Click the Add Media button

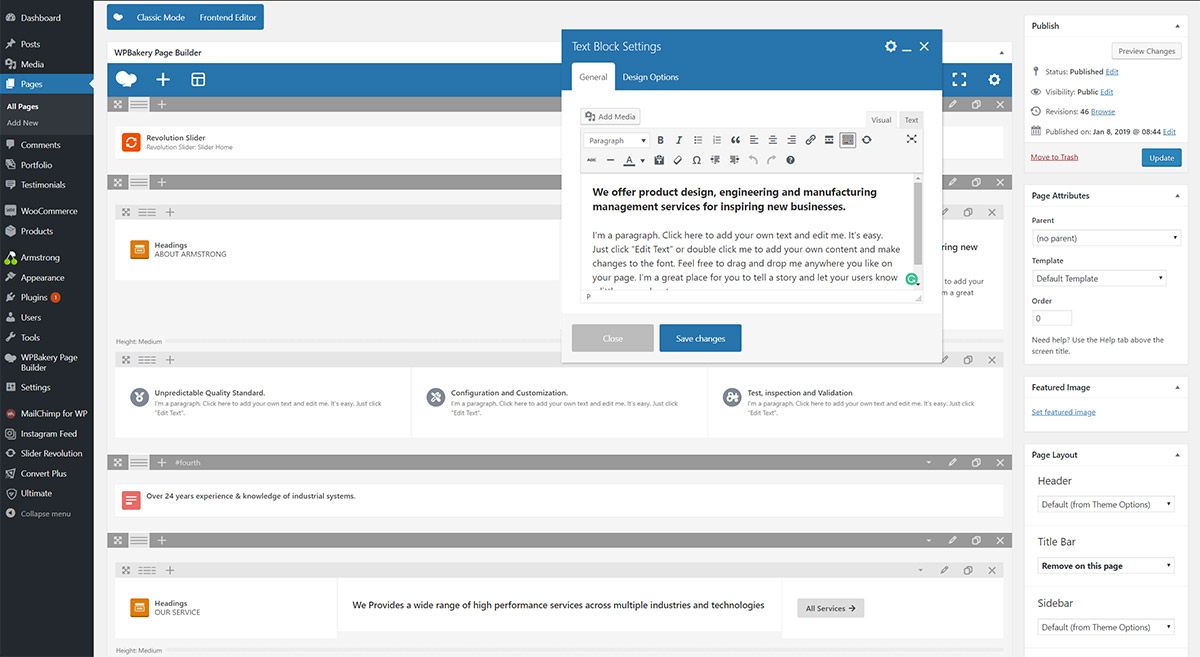tap(610, 117)
